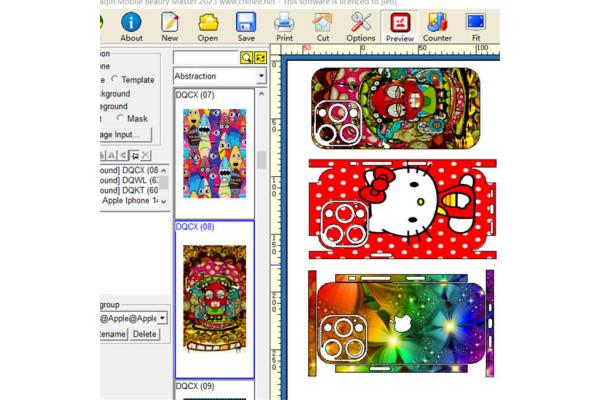Select the DQWL layer row

click(x=130, y=180)
